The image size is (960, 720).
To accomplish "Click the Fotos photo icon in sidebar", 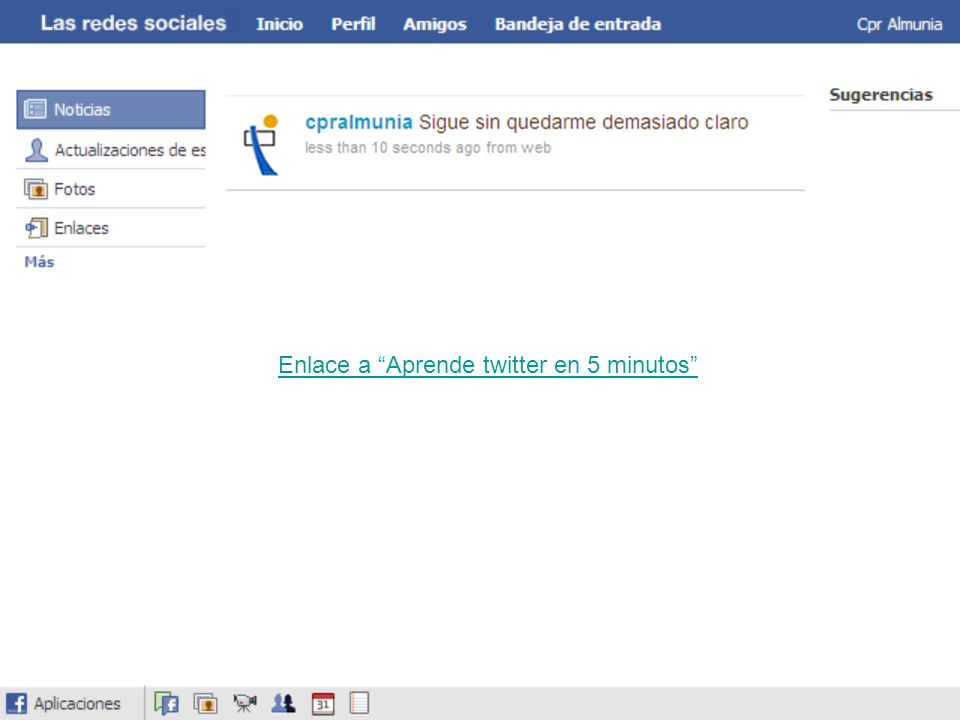I will point(36,189).
